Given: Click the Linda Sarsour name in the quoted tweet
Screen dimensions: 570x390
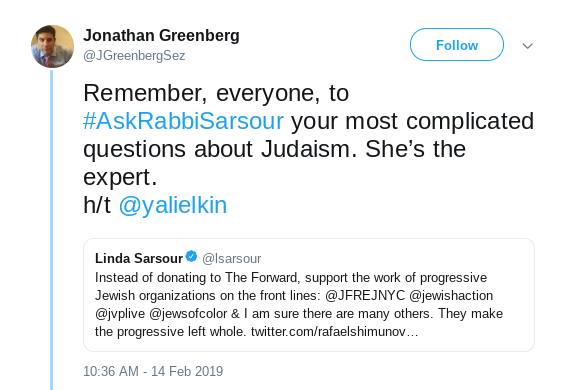Looking at the screenshot, I should pyautogui.click(x=139, y=258).
